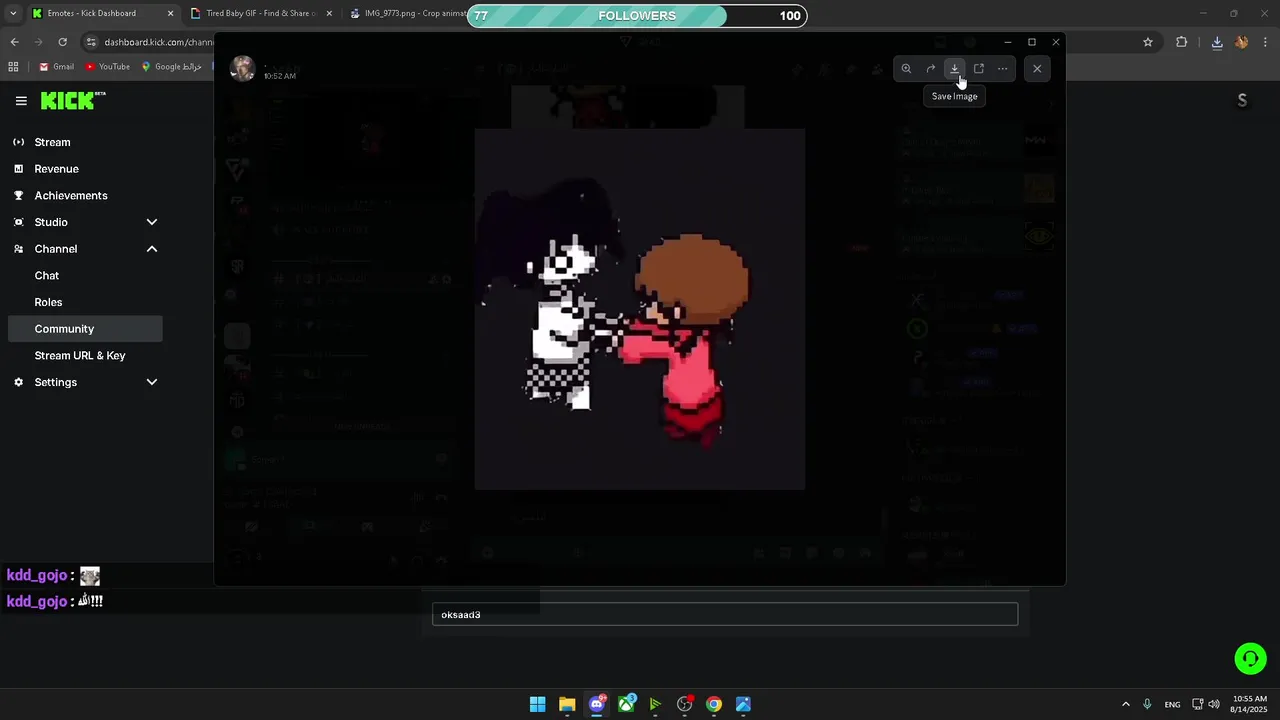Image resolution: width=1280 pixels, height=720 pixels.
Task: Click the microphone tray icon
Action: point(1147,704)
